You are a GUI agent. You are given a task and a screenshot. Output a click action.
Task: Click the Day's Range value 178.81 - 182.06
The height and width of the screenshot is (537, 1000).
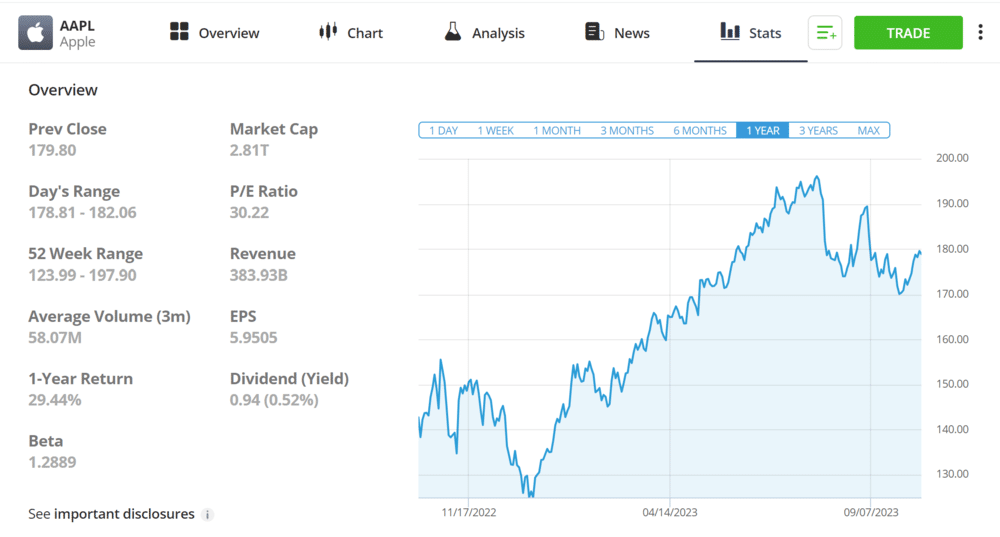coord(82,213)
